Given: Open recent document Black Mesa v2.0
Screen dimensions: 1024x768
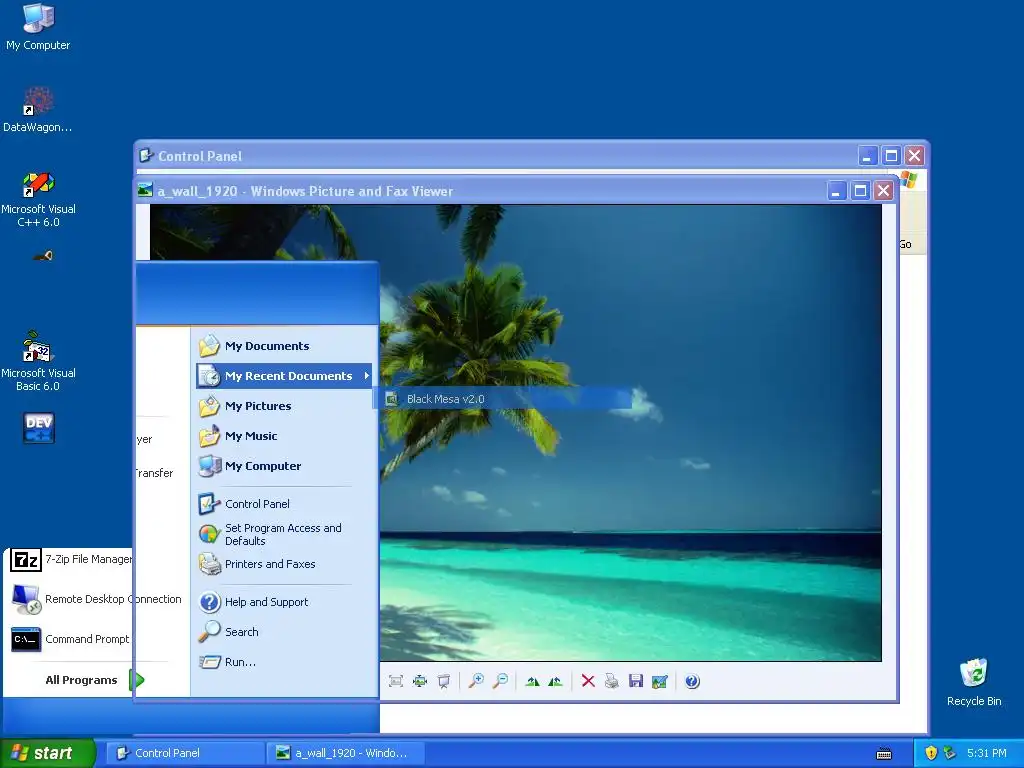Looking at the screenshot, I should (x=503, y=399).
